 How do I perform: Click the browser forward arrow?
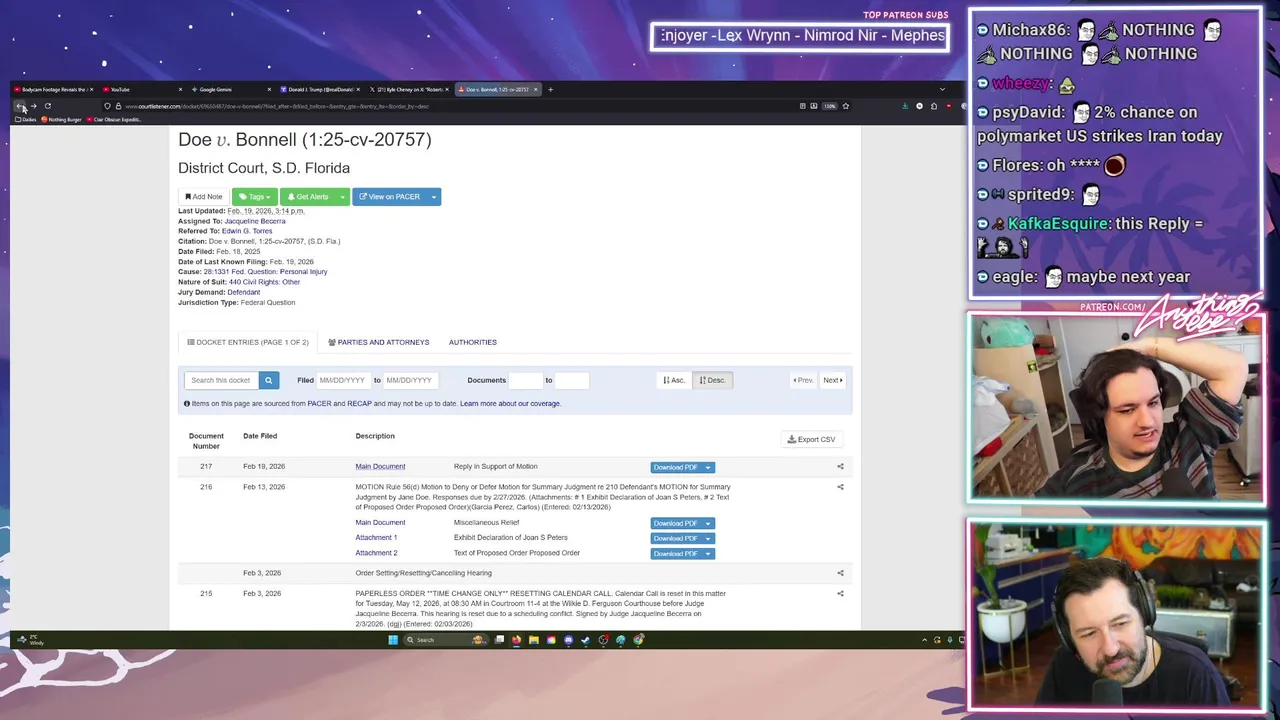[x=33, y=106]
